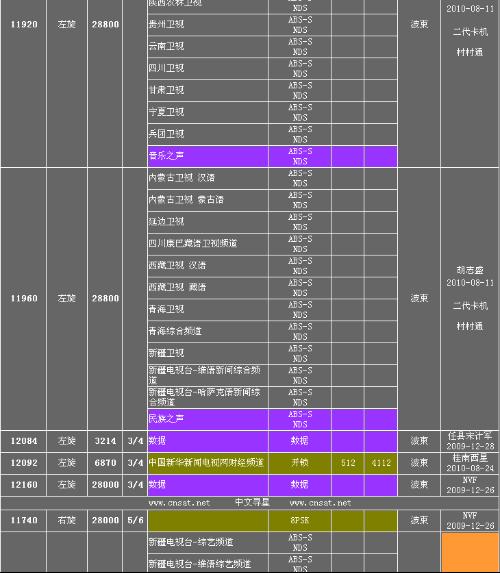Image resolution: width=500 pixels, height=573 pixels.
Task: Click the 中国新华新闻电视网财经频道 entry
Action: (x=206, y=463)
